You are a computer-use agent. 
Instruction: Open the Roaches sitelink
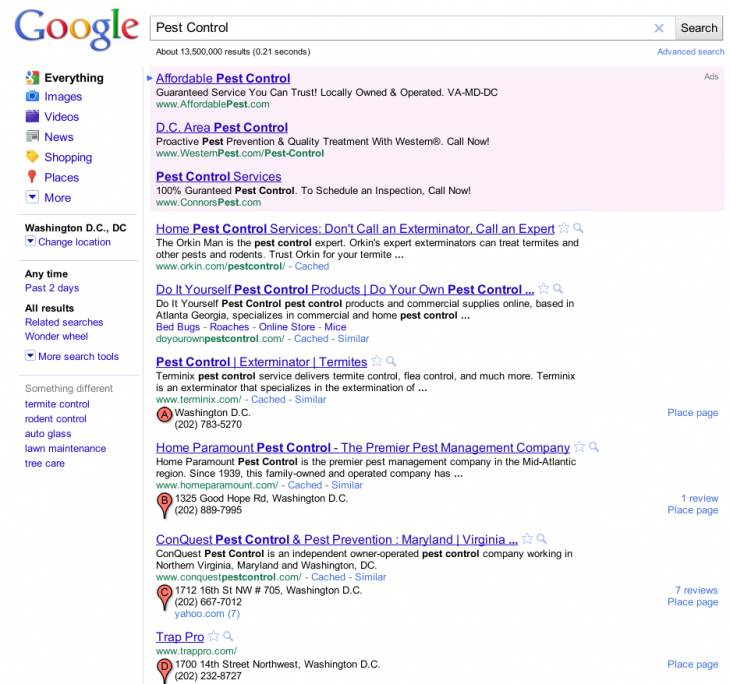click(229, 327)
